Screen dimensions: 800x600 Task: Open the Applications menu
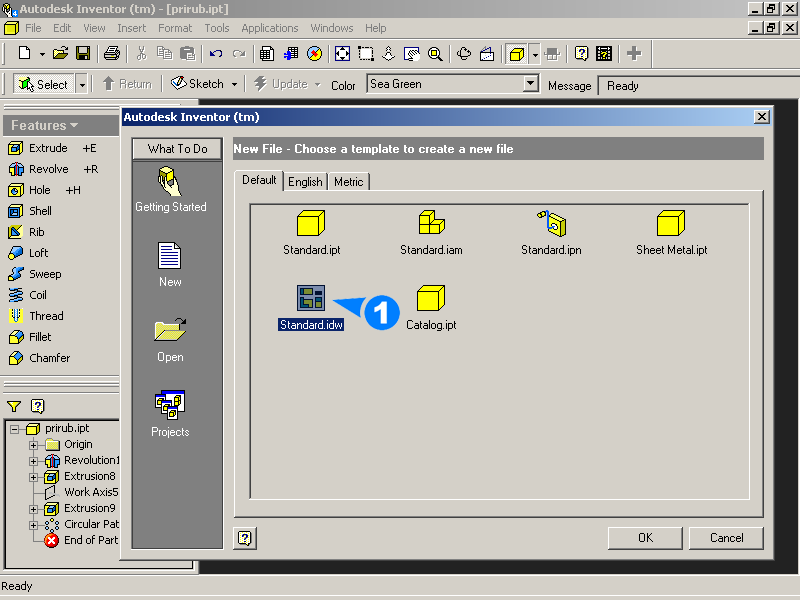pos(270,28)
